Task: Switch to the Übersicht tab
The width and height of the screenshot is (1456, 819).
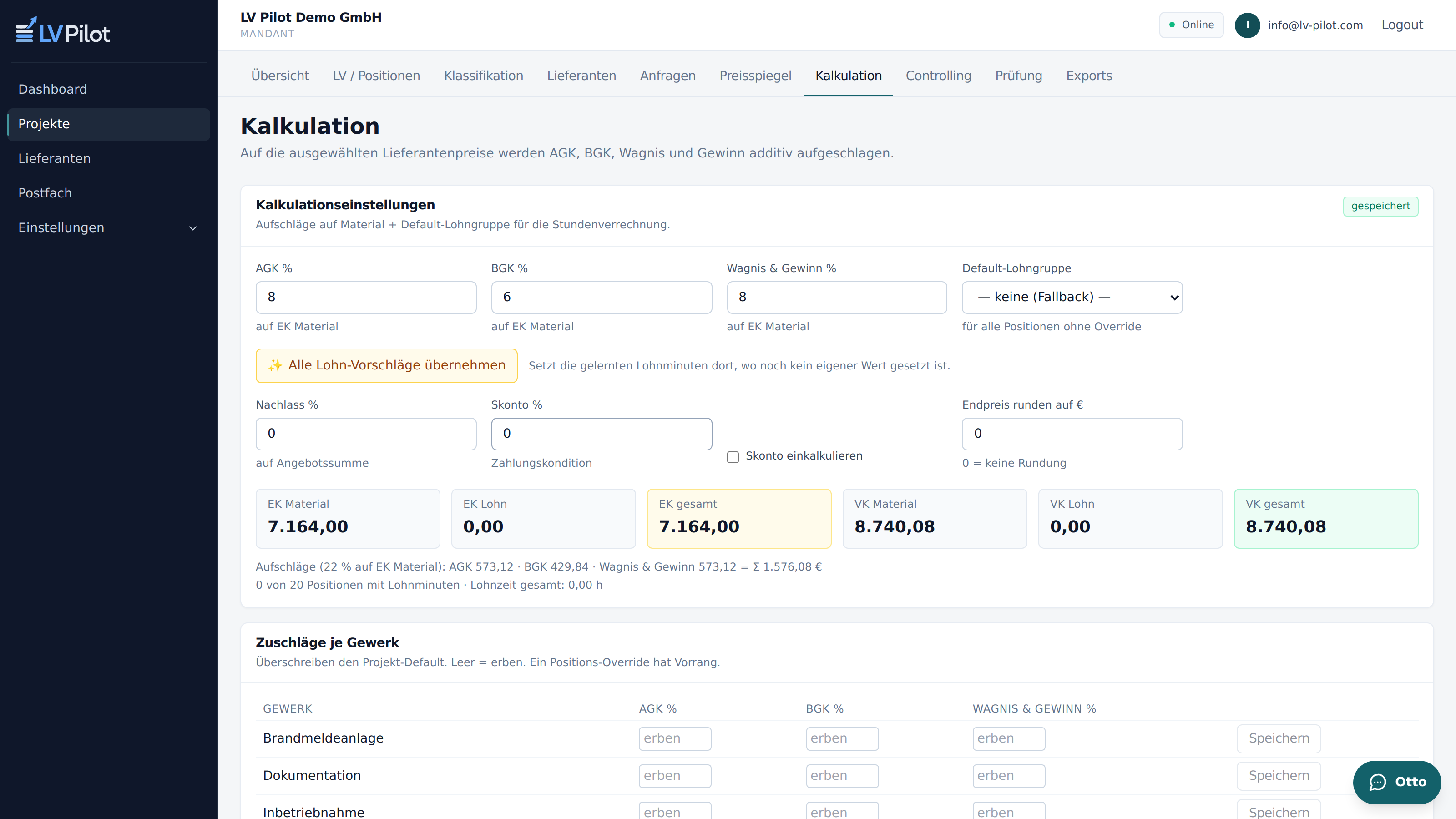Action: coord(280,76)
